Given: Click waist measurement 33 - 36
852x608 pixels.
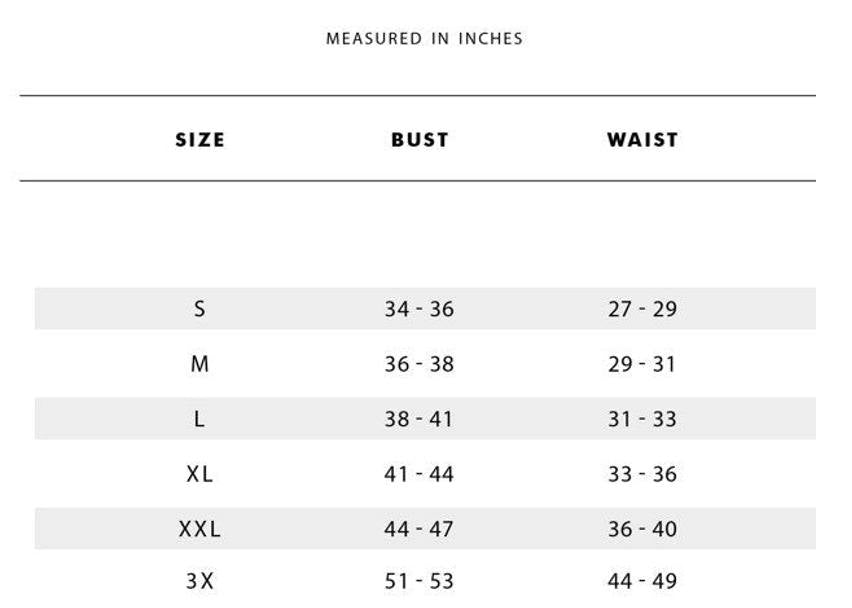Looking at the screenshot, I should [x=642, y=474].
